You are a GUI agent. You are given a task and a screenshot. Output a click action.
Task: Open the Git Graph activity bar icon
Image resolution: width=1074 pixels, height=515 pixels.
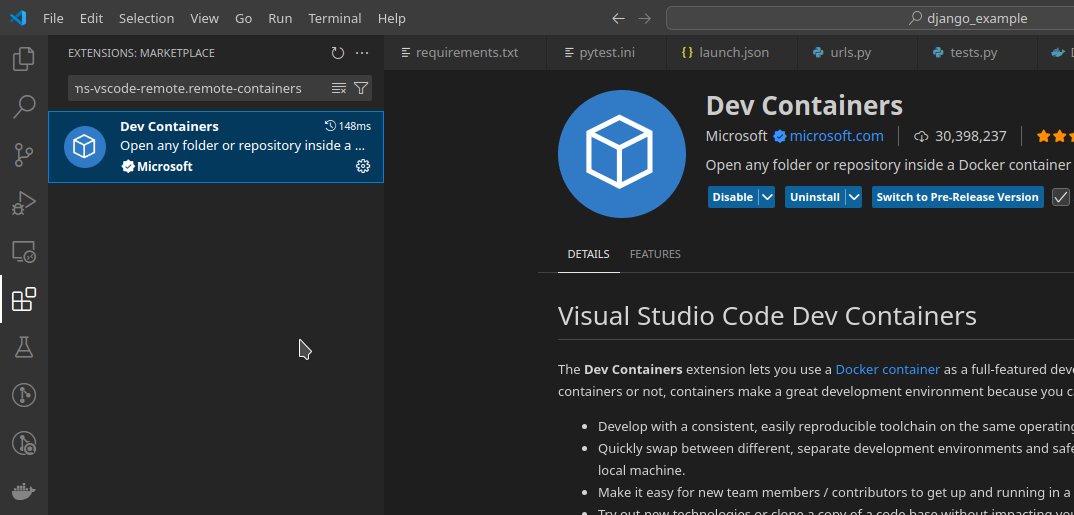[24, 395]
